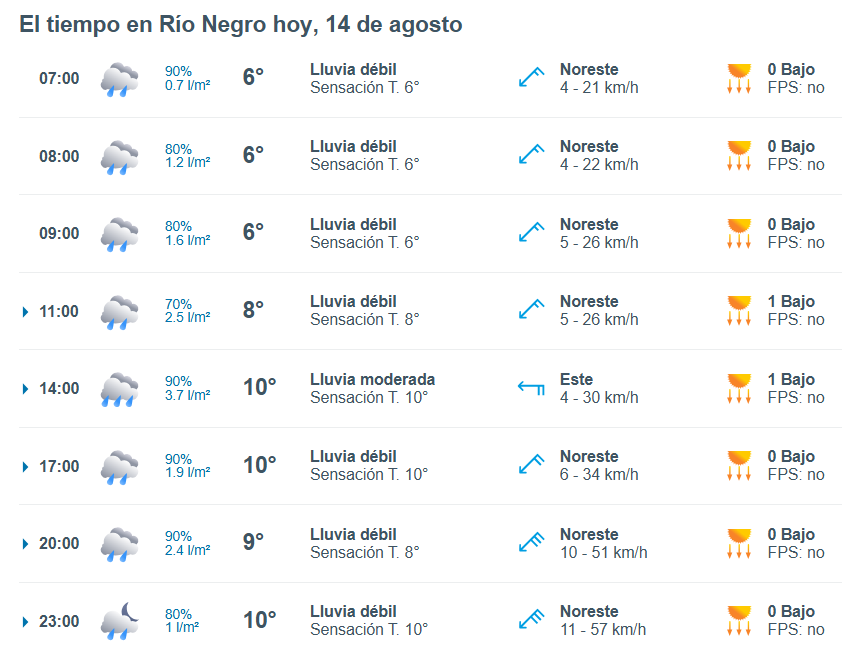
Task: Expand the 20:00 forecast row
Action: pos(25,544)
